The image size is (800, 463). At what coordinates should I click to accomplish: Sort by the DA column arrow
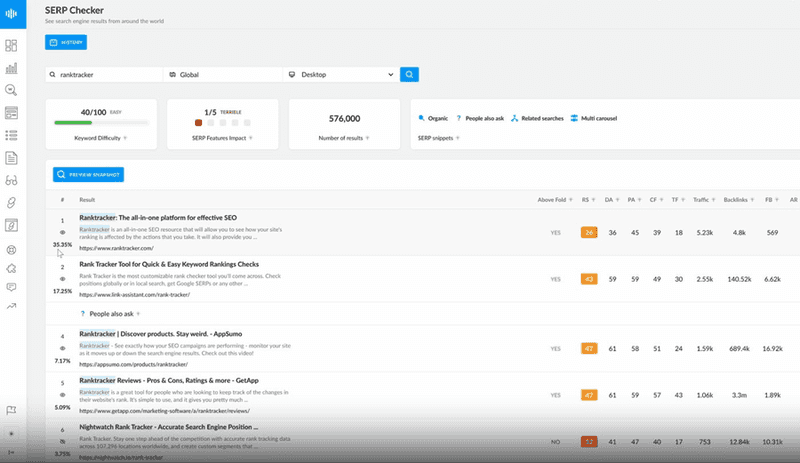[x=617, y=200]
